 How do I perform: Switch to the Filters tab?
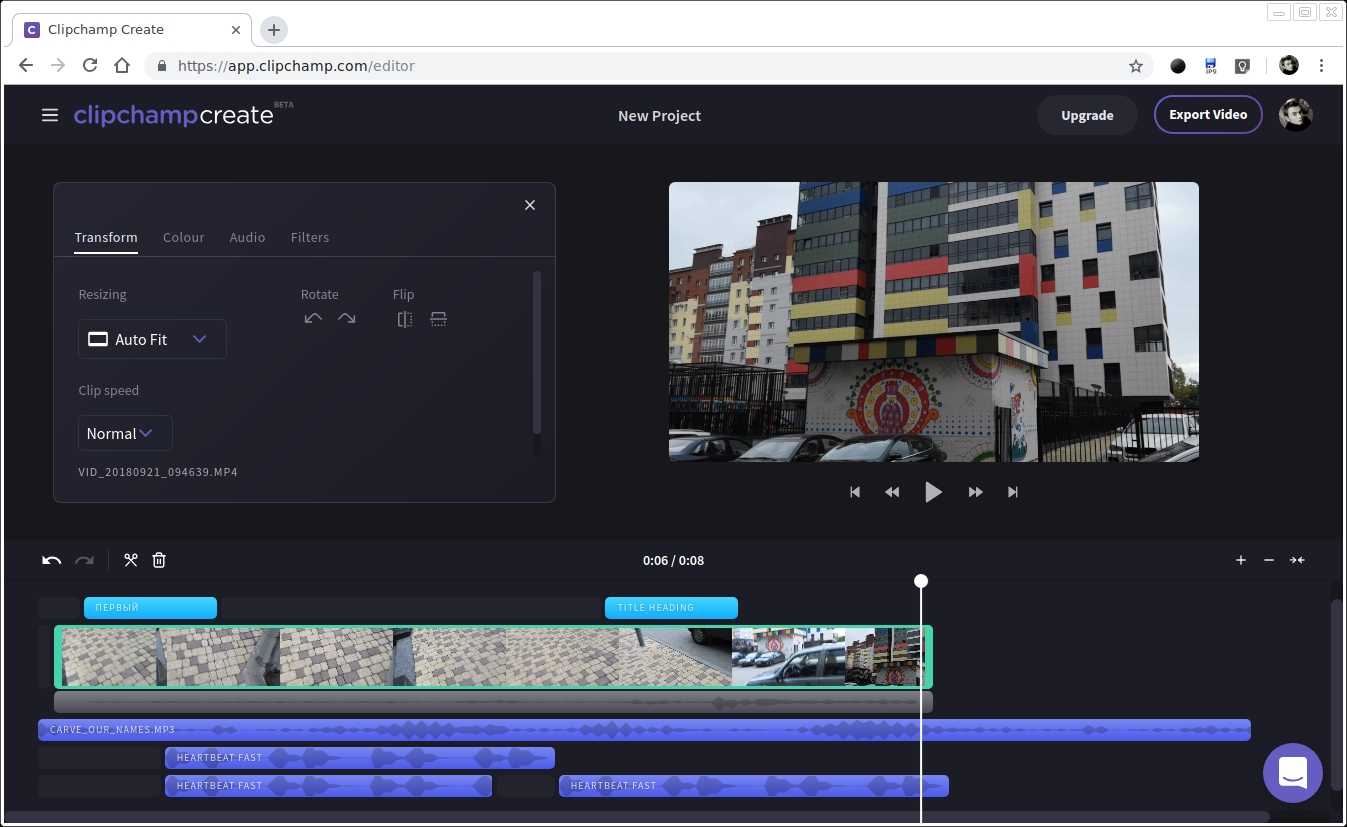pyautogui.click(x=310, y=237)
